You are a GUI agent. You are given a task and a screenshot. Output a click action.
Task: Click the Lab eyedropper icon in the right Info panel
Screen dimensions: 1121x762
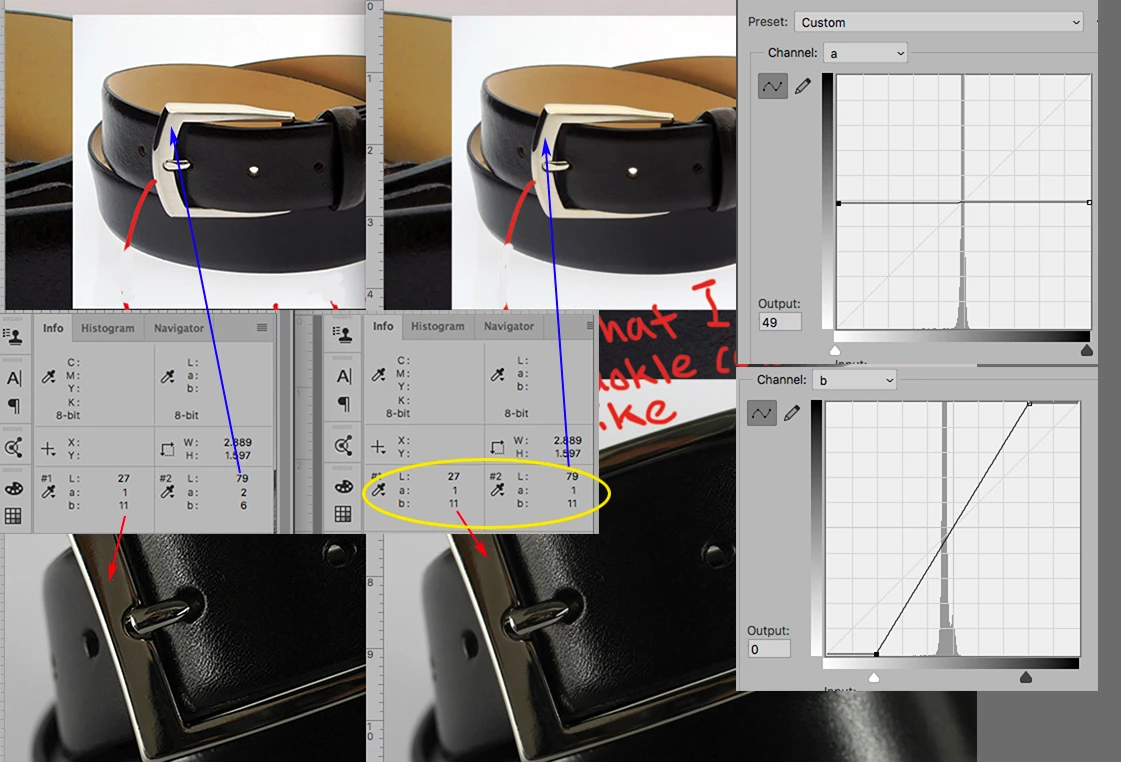point(498,375)
